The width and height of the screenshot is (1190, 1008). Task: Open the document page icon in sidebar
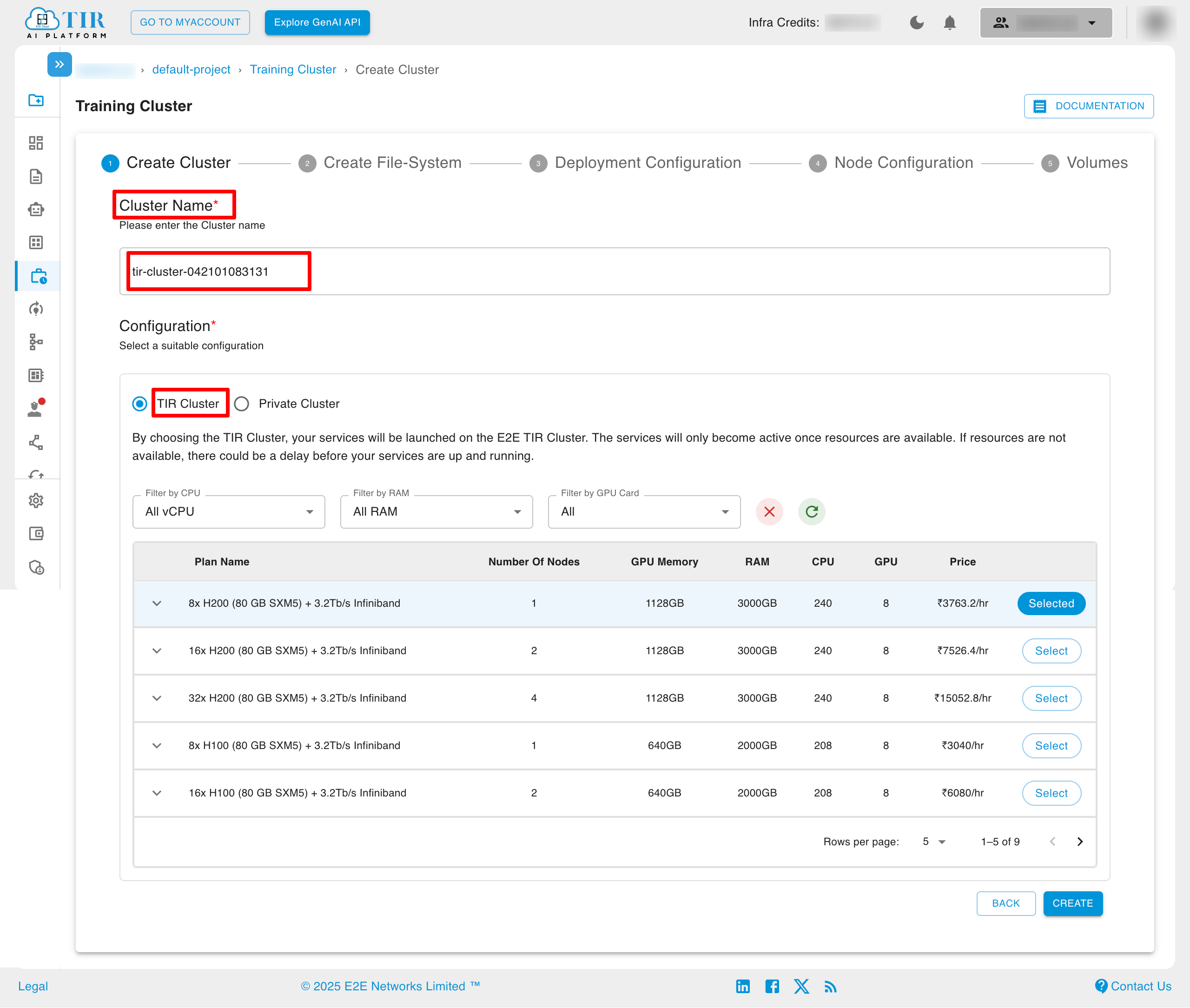point(36,177)
